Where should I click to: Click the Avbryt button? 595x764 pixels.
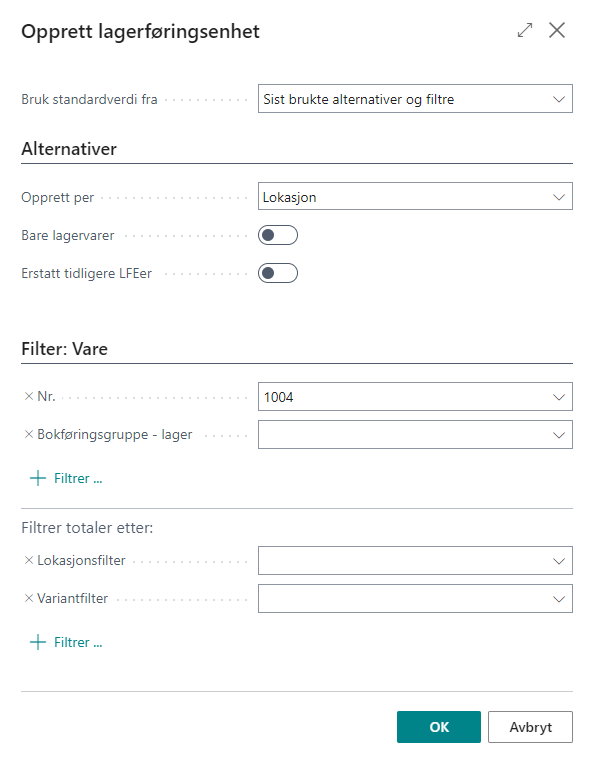click(530, 727)
